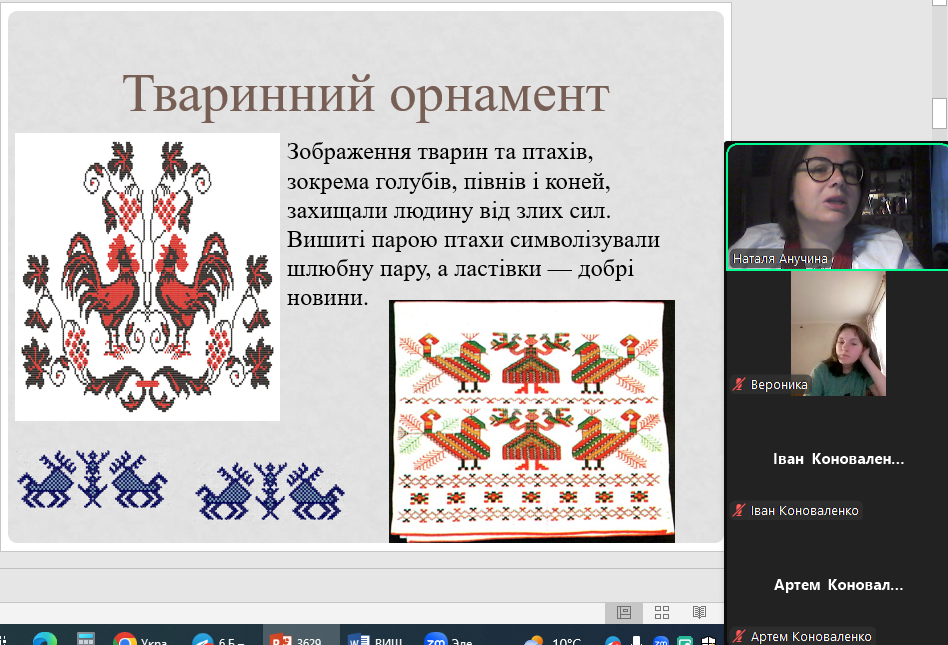Click the muted microphone icon beside Вероника

pyautogui.click(x=740, y=384)
